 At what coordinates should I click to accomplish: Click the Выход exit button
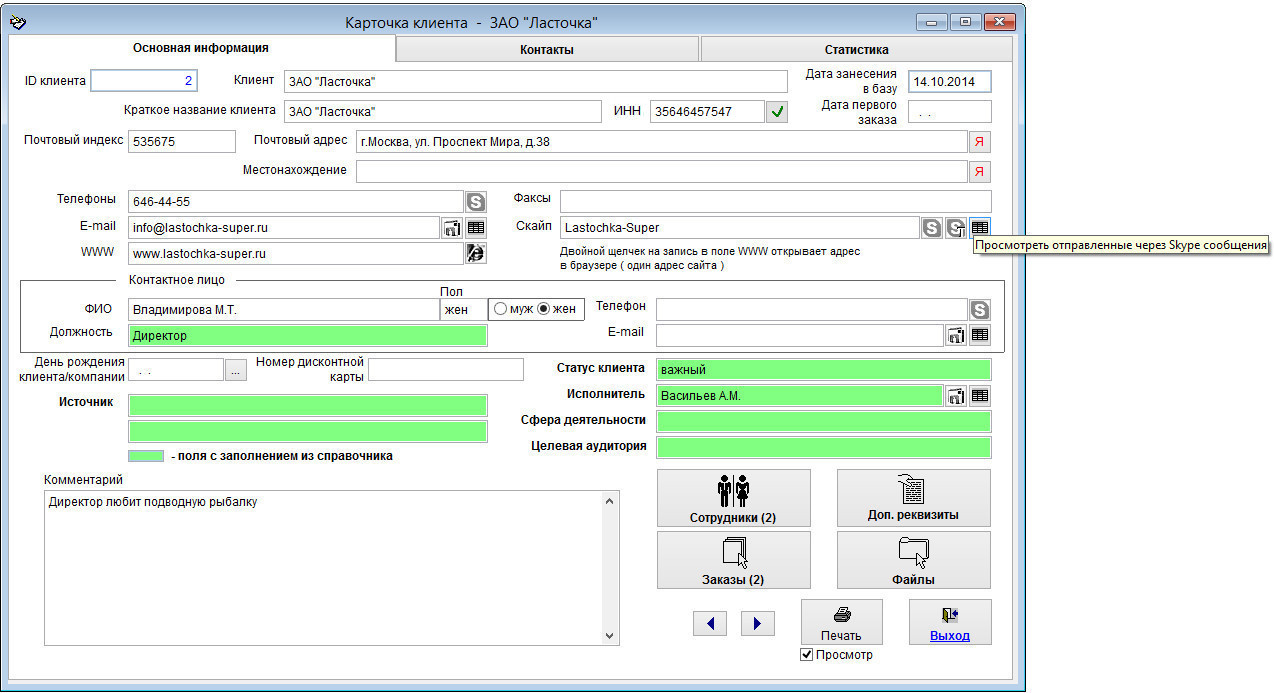click(x=949, y=622)
